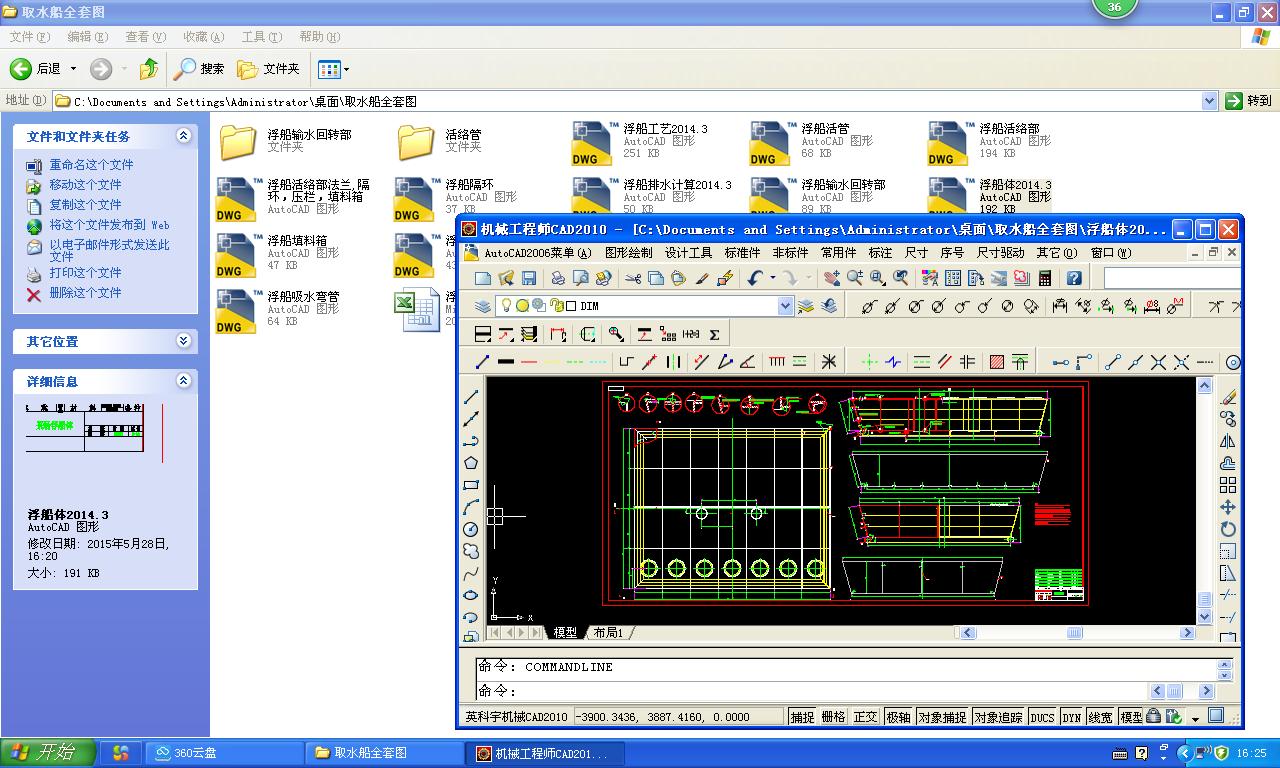This screenshot has width=1280, height=768.
Task: Collapse the 文件和文件夹任务 panel
Action: [x=183, y=136]
